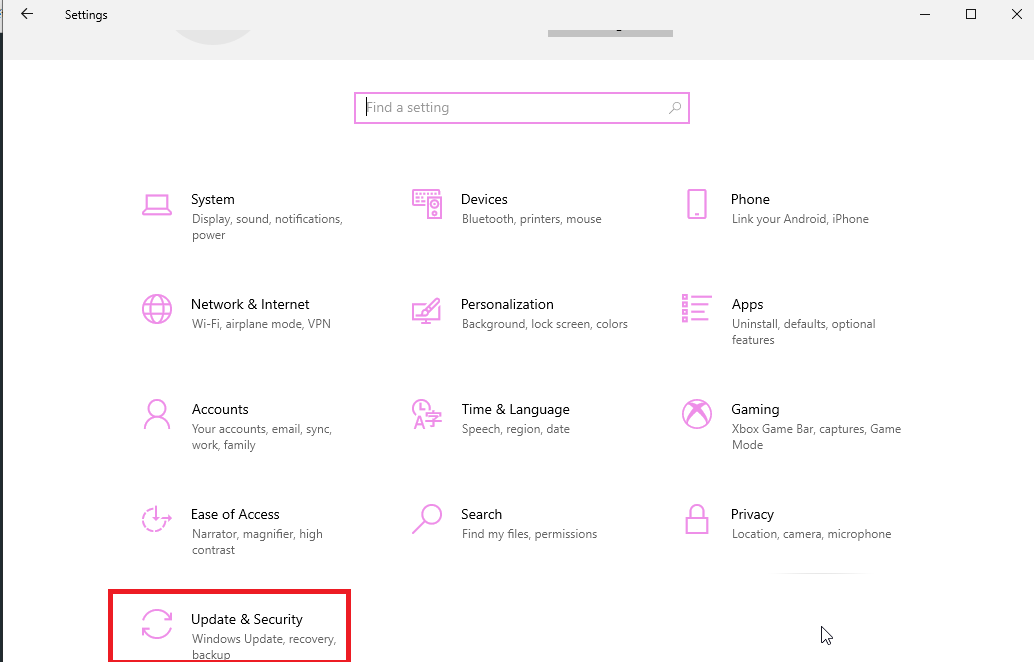
Task: Open the Time & Language icon
Action: click(x=427, y=414)
